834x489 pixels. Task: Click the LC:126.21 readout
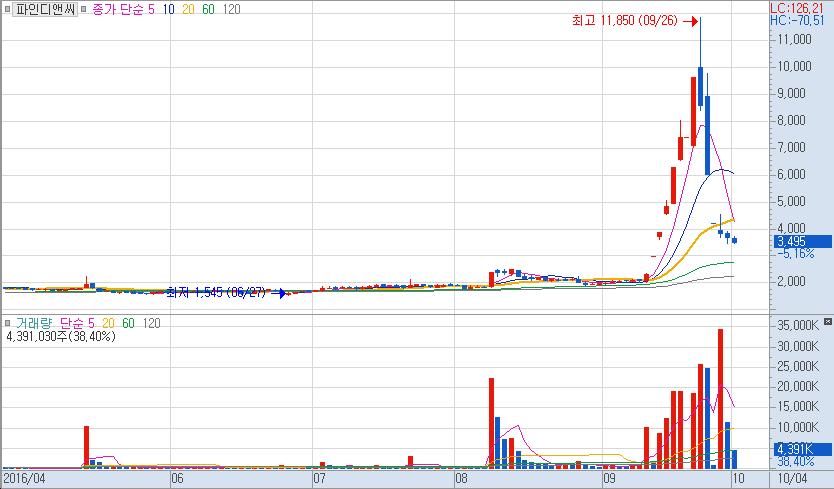pyautogui.click(x=801, y=7)
